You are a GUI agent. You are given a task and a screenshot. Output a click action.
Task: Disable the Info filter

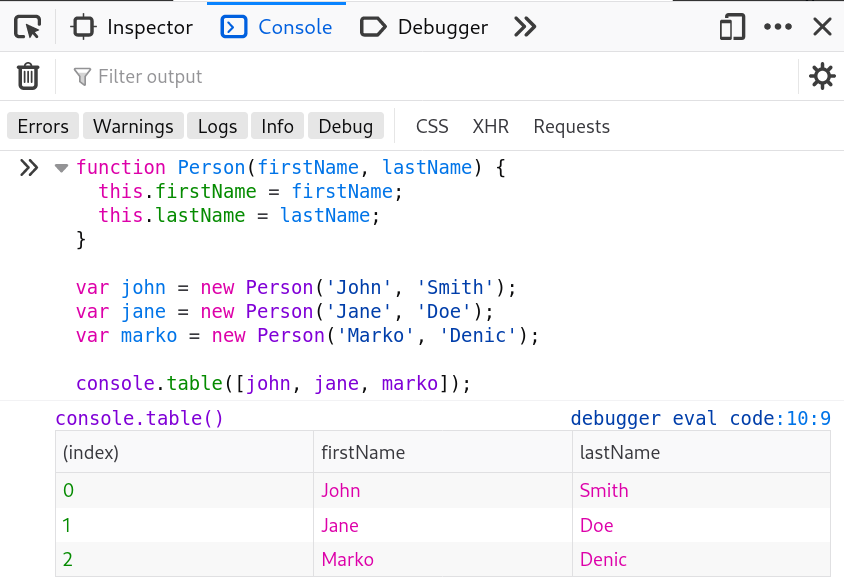click(277, 126)
